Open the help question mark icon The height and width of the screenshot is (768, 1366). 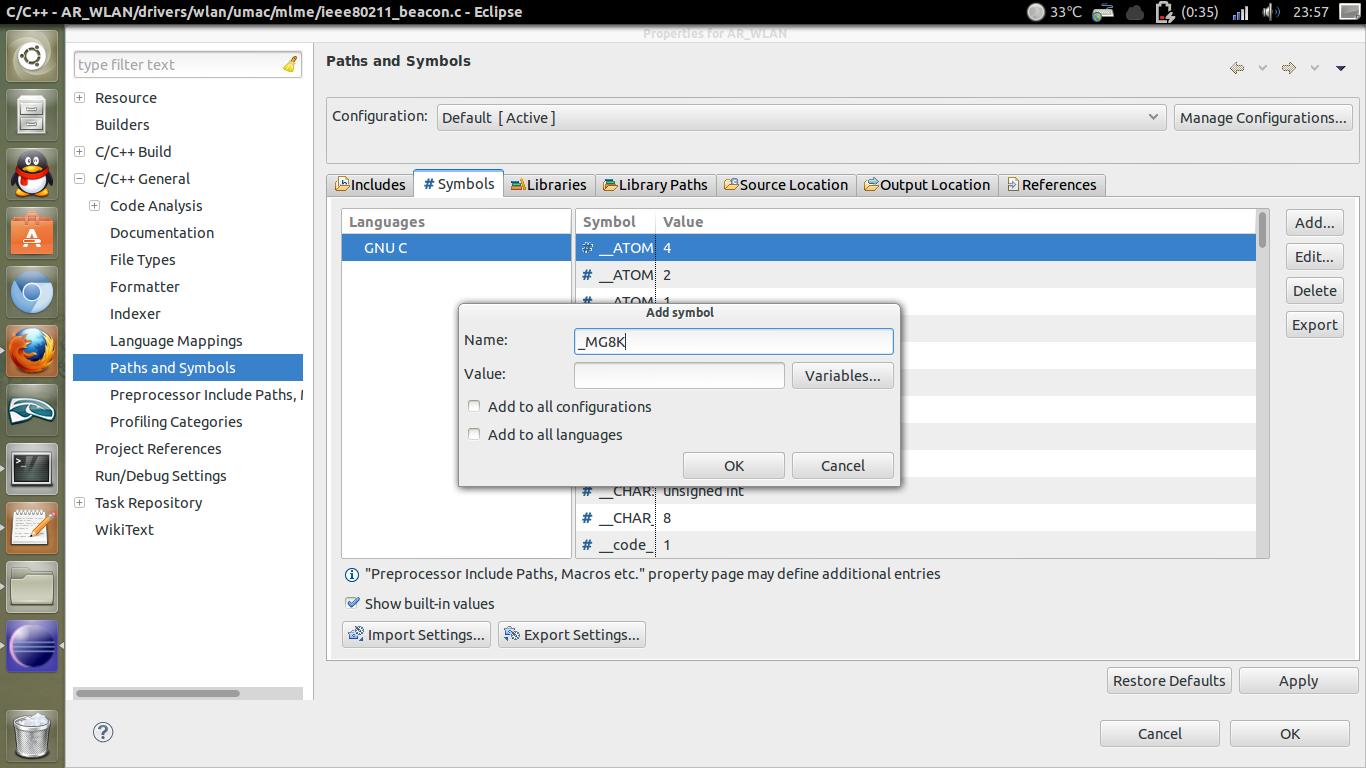click(103, 732)
